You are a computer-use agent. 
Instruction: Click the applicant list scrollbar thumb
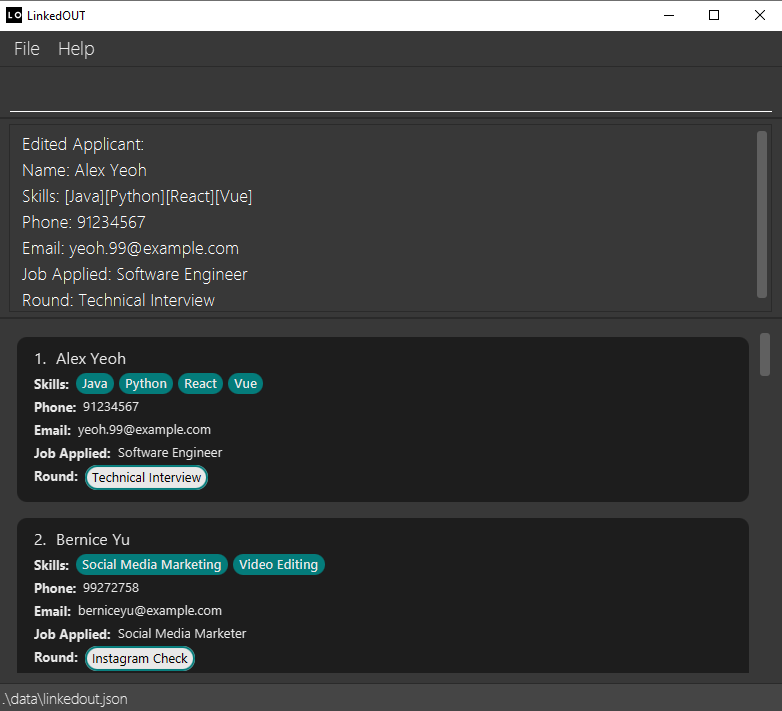coord(765,355)
